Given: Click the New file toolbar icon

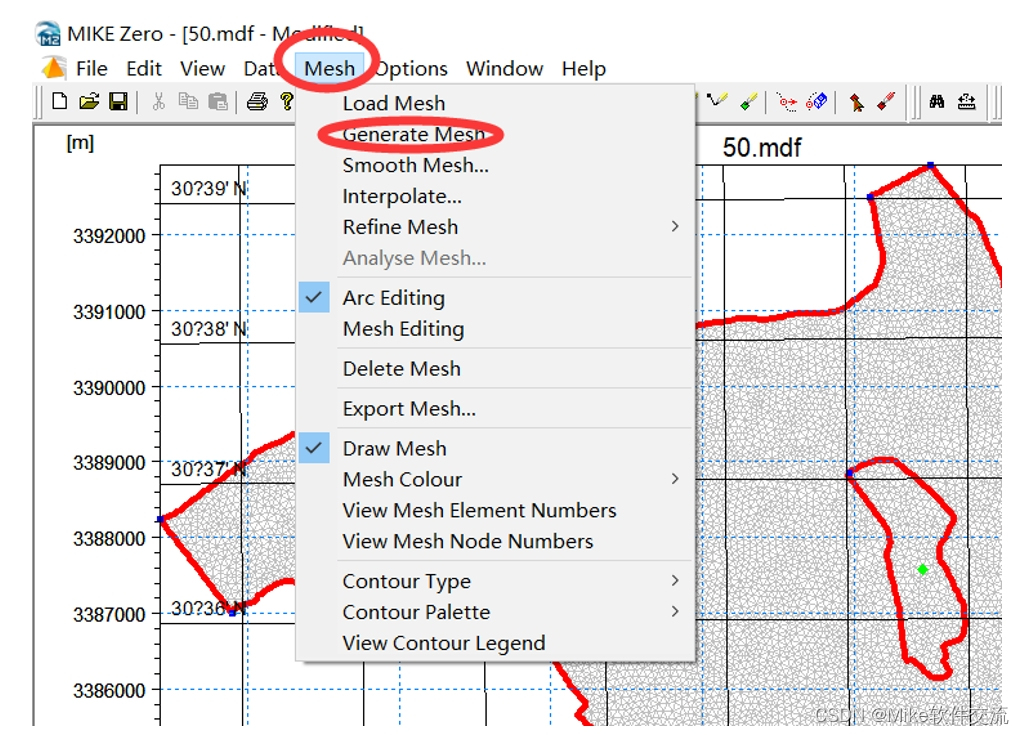Looking at the screenshot, I should tap(59, 101).
